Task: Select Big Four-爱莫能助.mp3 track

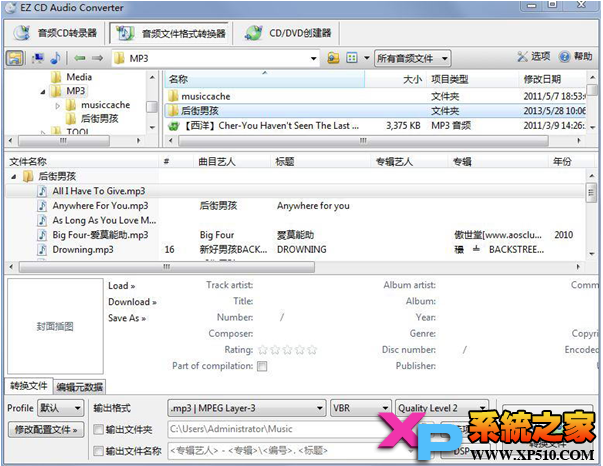Action: pos(100,235)
